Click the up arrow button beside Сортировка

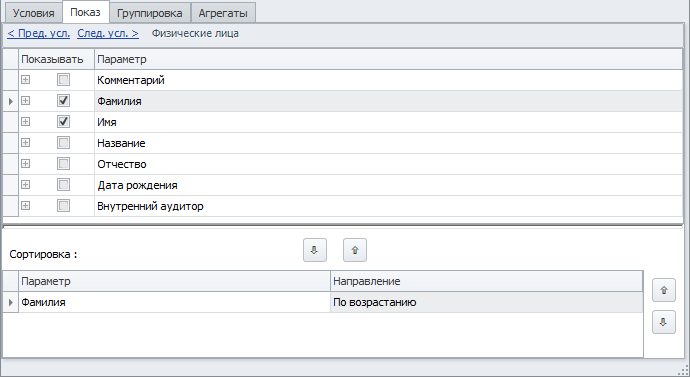click(x=355, y=250)
